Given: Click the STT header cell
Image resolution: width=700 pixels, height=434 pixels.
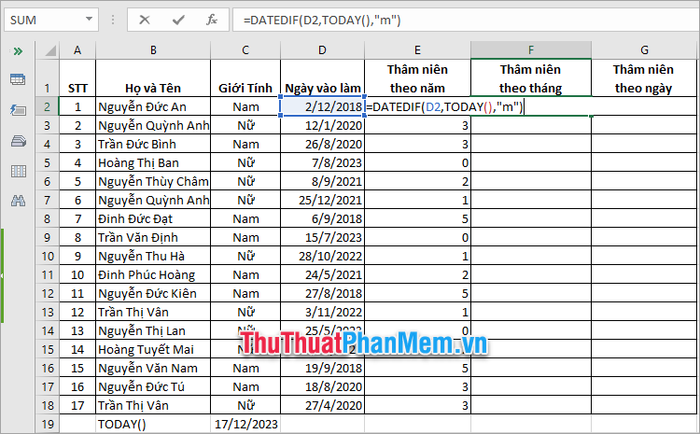Looking at the screenshot, I should (77, 78).
